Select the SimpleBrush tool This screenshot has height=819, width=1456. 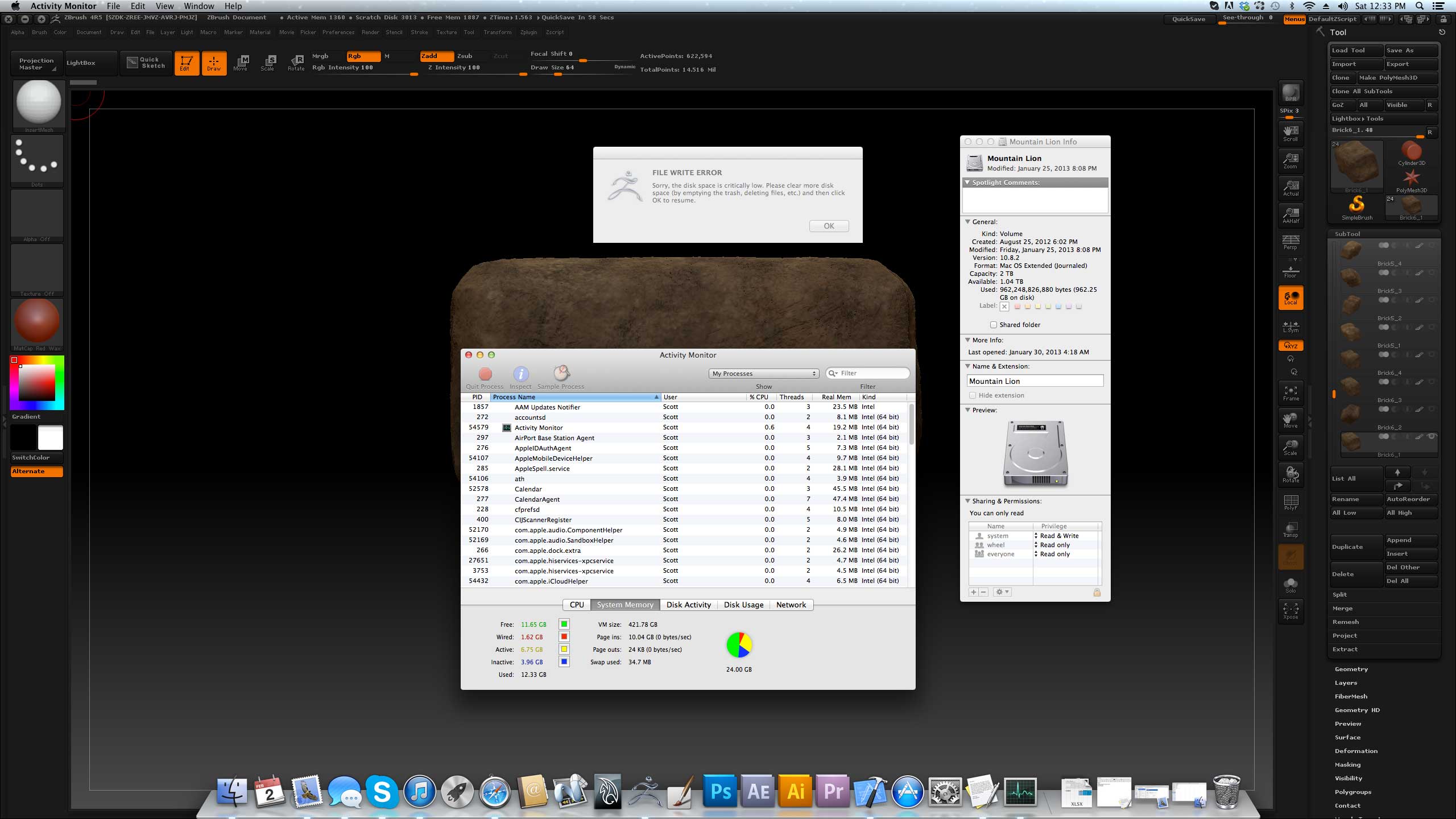click(x=1357, y=208)
